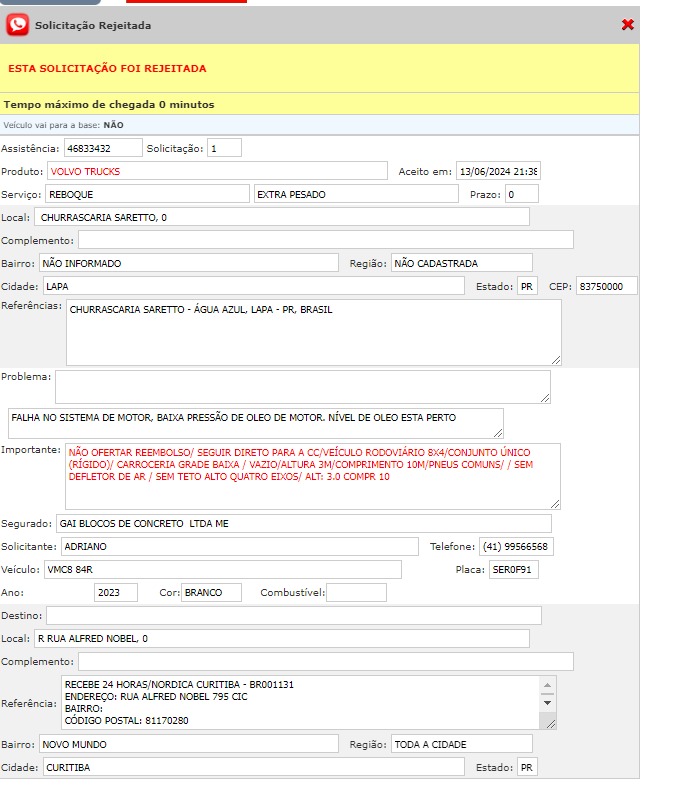This screenshot has width=673, height=798.
Task: Click the empty Destino field
Action: tap(293, 615)
